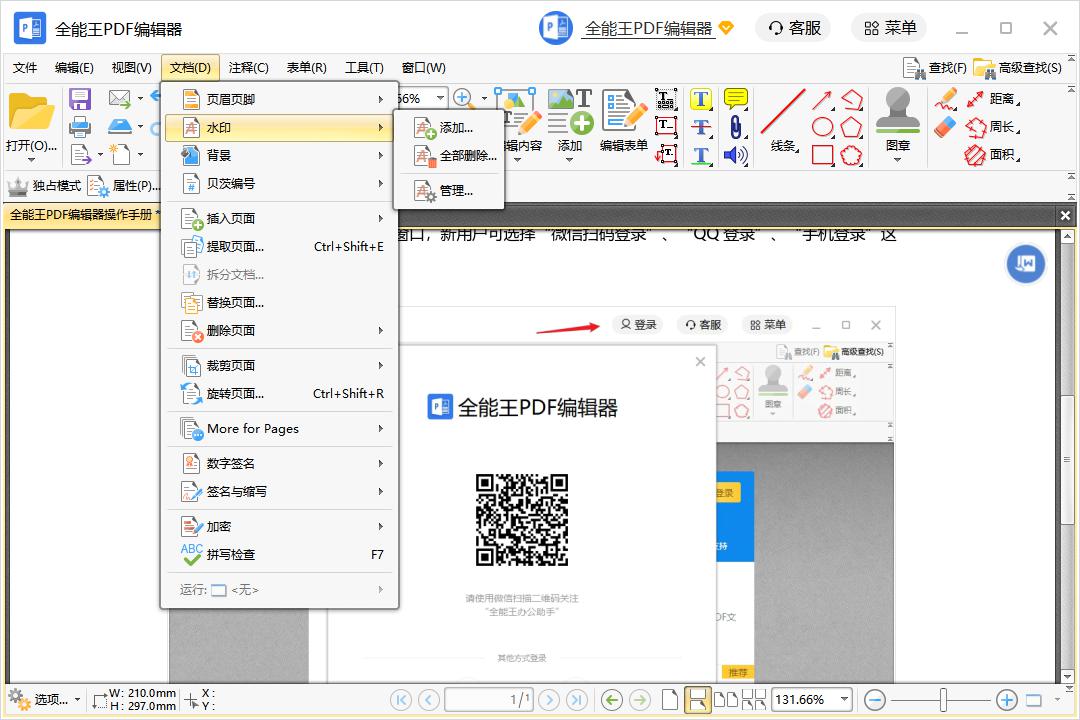
Task: Click the Save floppy disk icon
Action: coord(80,99)
